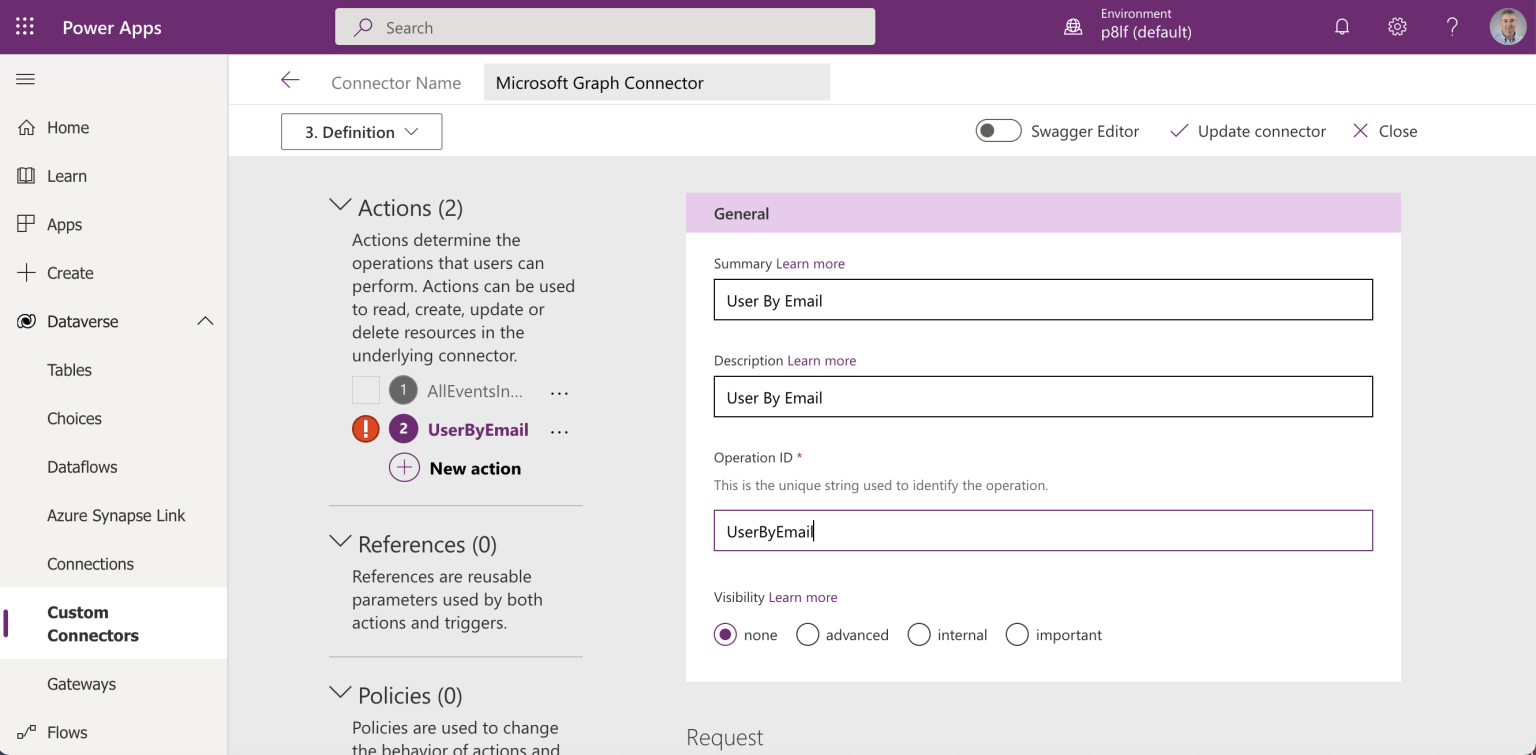Open Connections in the left navigation
The image size is (1536, 755).
[x=90, y=564]
